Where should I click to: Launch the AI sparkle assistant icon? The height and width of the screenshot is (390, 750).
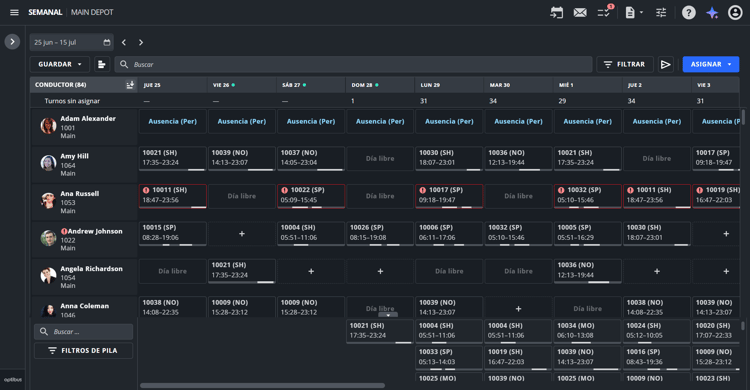pos(712,12)
